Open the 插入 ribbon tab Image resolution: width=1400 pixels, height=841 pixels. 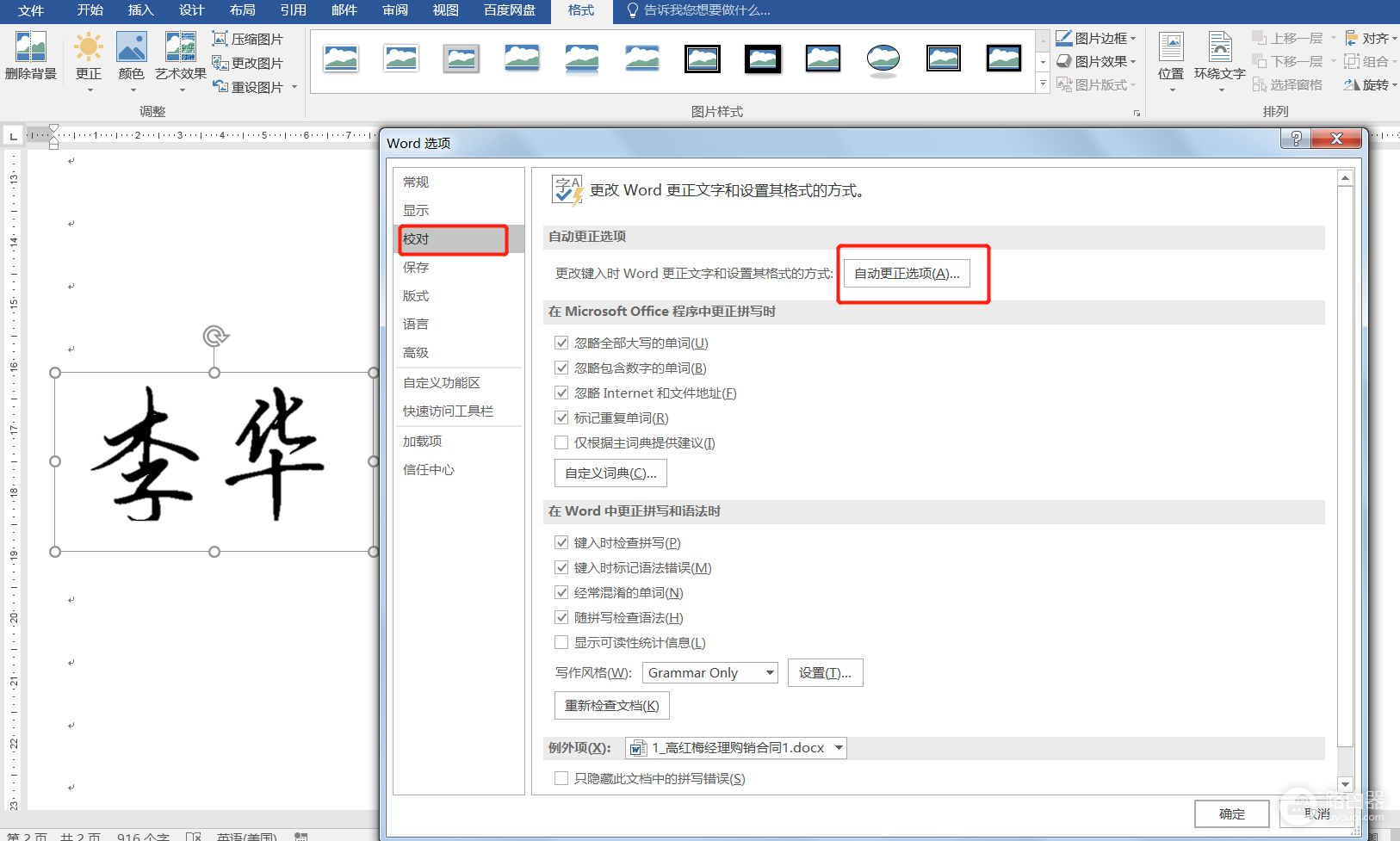click(x=140, y=10)
